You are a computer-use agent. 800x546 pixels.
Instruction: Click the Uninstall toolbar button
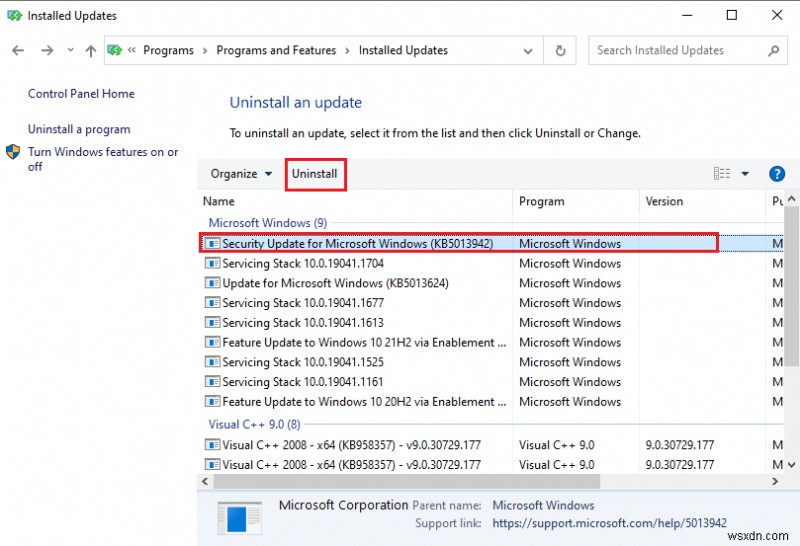coord(315,173)
